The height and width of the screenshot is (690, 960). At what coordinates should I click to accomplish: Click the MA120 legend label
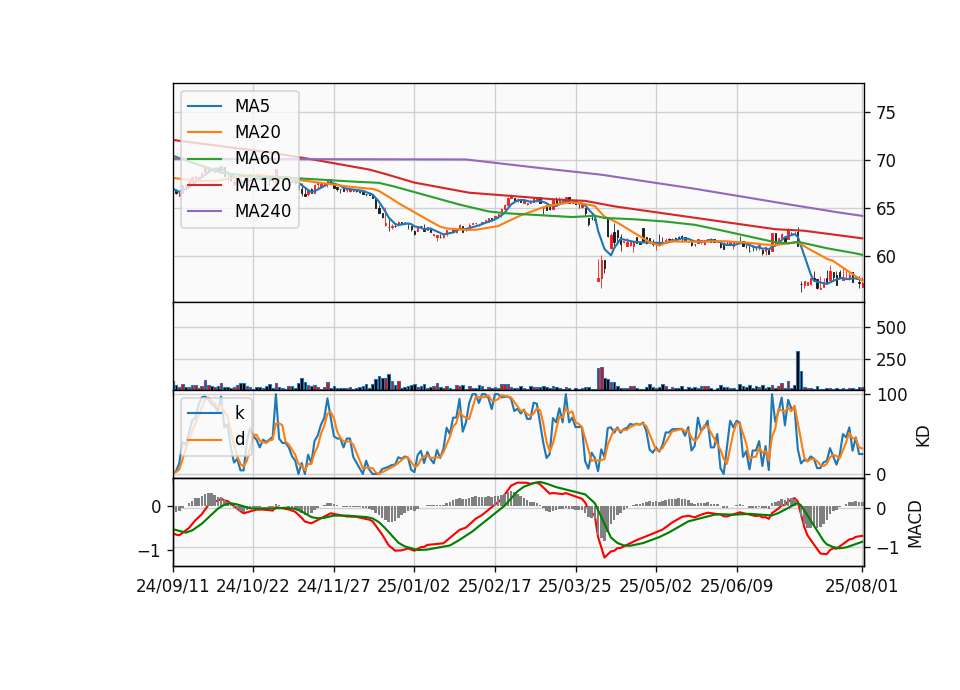point(263,185)
